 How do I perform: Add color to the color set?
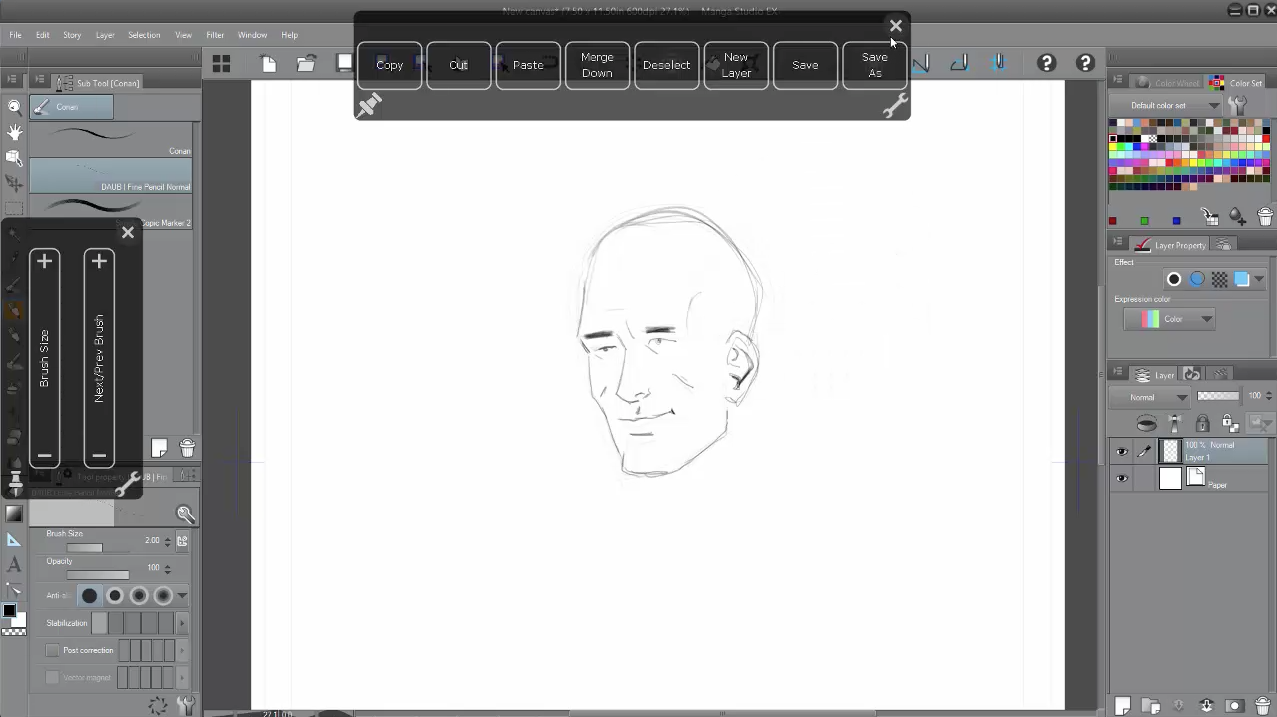1237,216
